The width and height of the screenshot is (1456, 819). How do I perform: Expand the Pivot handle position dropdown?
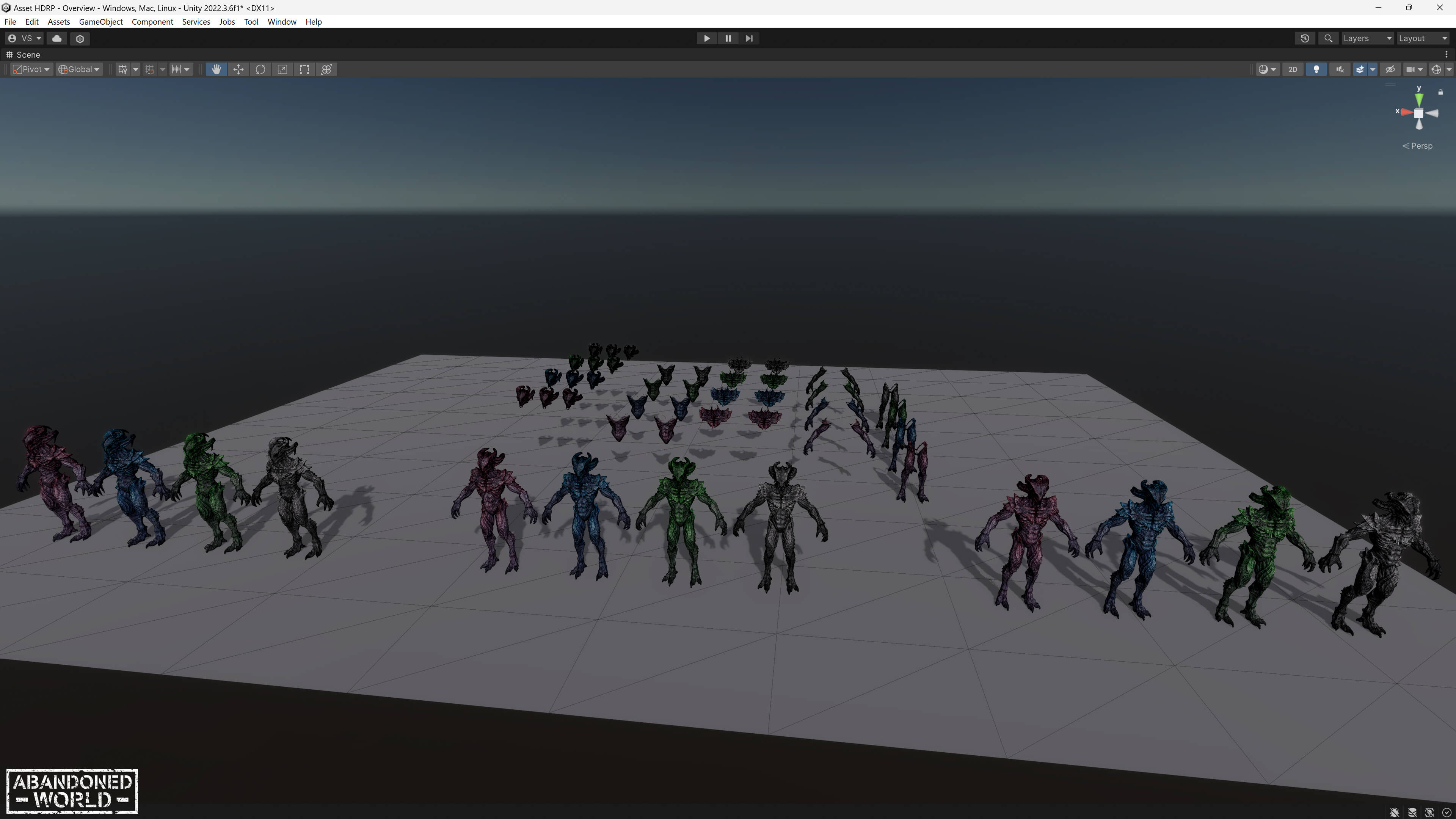(x=31, y=69)
